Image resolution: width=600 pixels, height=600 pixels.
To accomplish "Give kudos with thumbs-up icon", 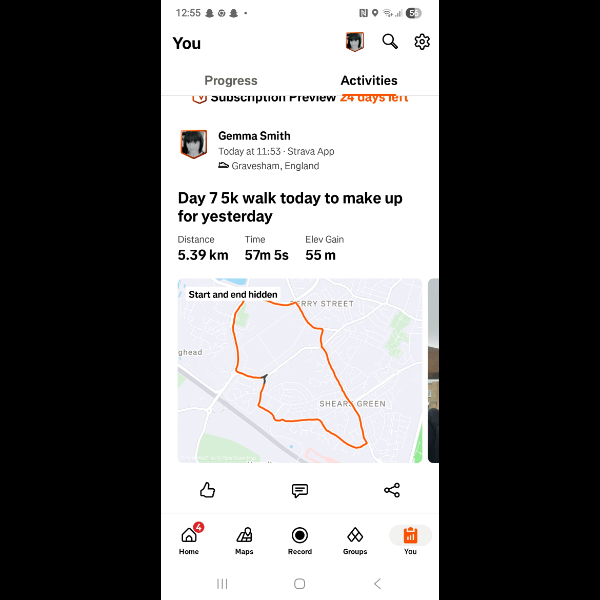I will (x=207, y=490).
